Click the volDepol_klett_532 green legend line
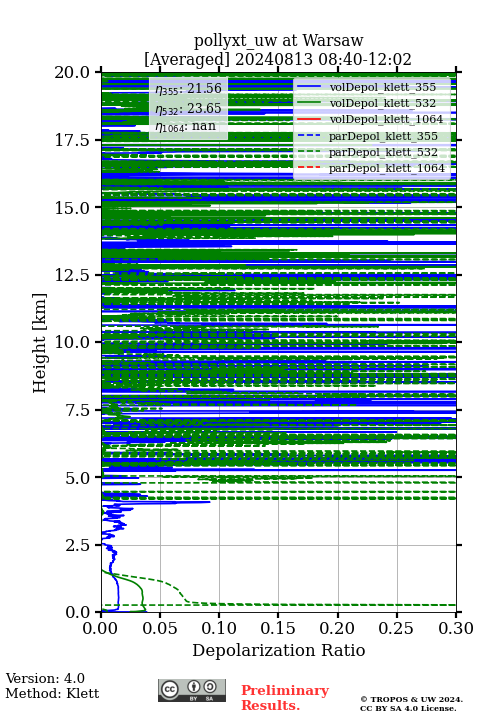This screenshot has height=720, width=480. 309,103
